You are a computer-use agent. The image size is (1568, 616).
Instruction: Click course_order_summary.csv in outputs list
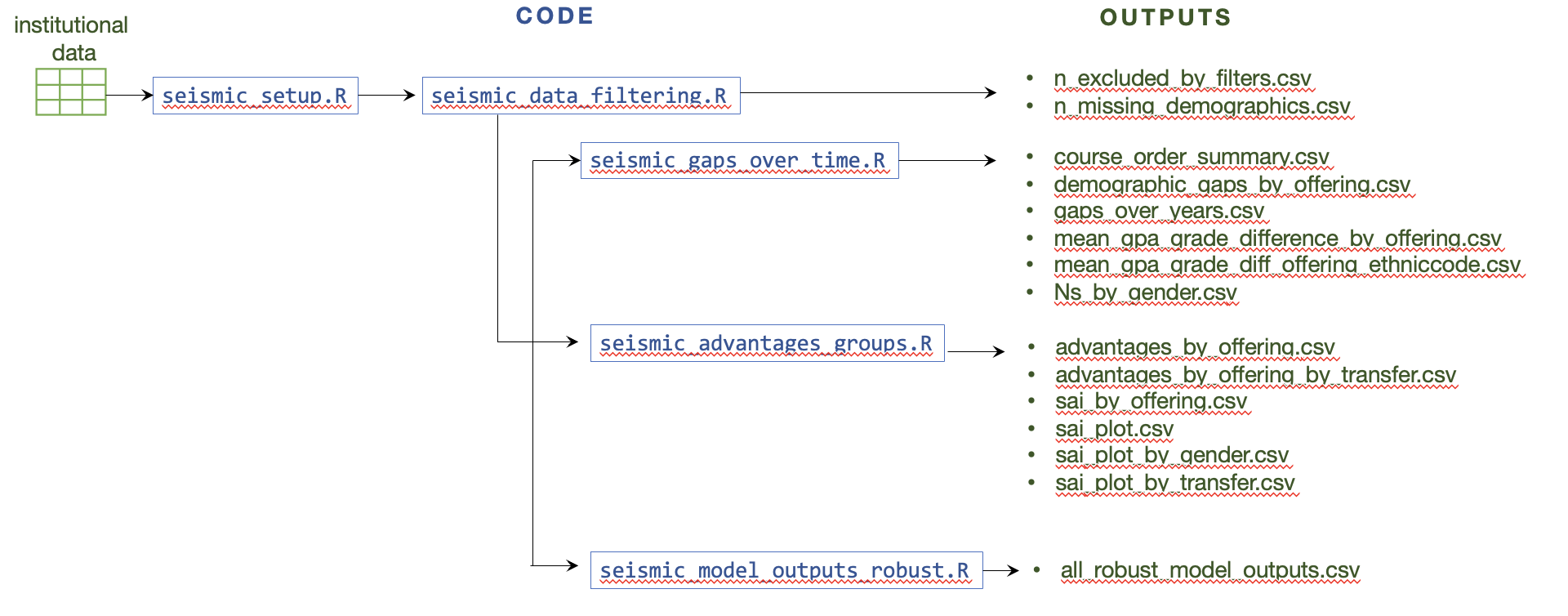(1192, 157)
